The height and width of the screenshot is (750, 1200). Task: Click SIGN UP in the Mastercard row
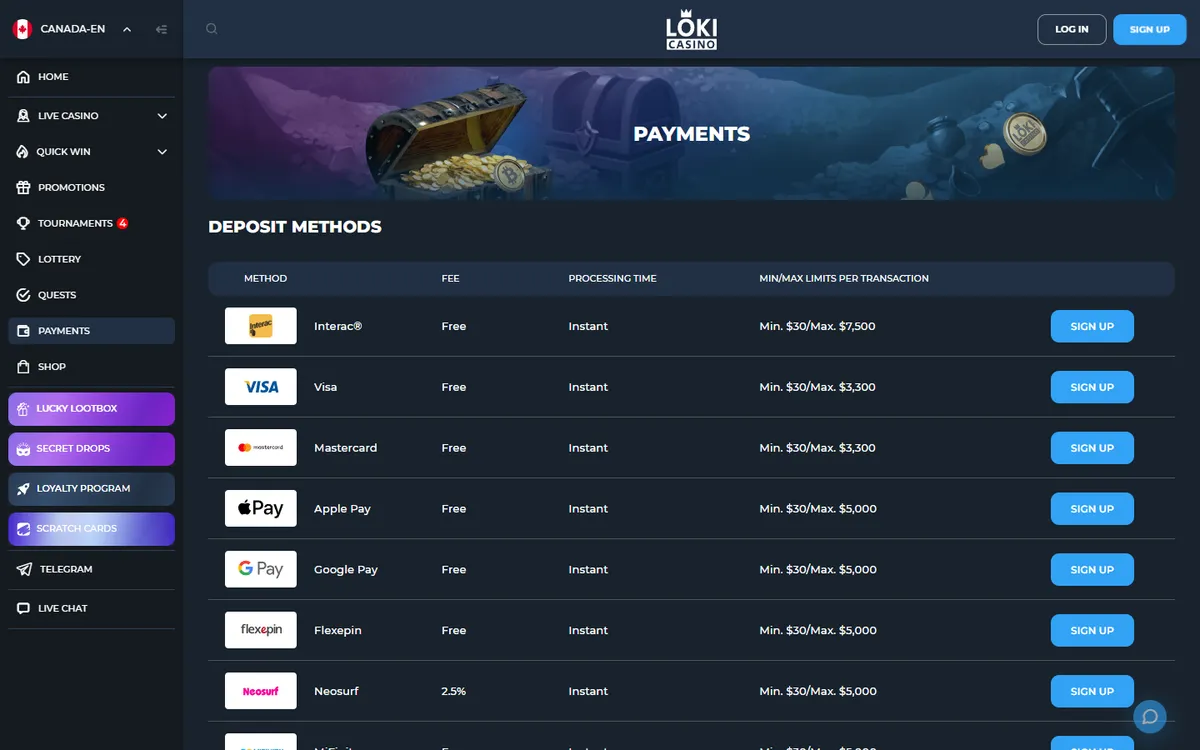[x=1092, y=448]
